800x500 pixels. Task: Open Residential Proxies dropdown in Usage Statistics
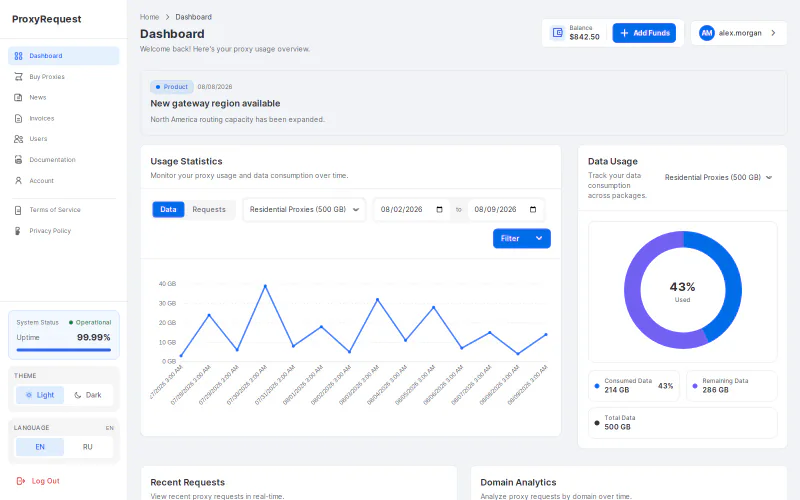click(x=304, y=209)
